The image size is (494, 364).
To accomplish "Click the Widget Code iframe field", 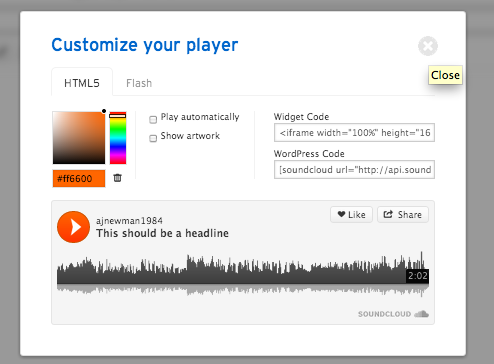I will (354, 133).
